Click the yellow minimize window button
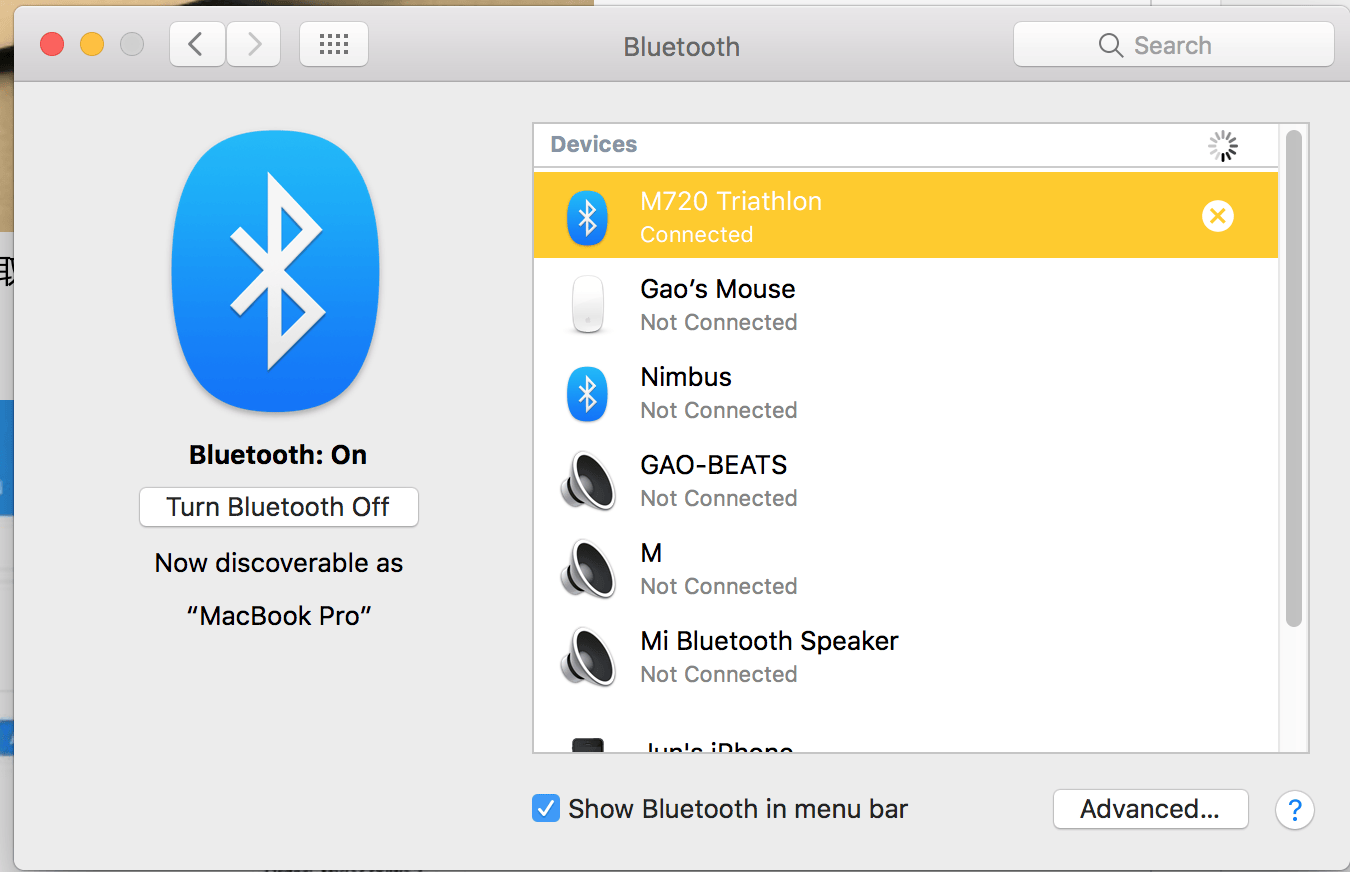This screenshot has height=872, width=1350. point(92,44)
